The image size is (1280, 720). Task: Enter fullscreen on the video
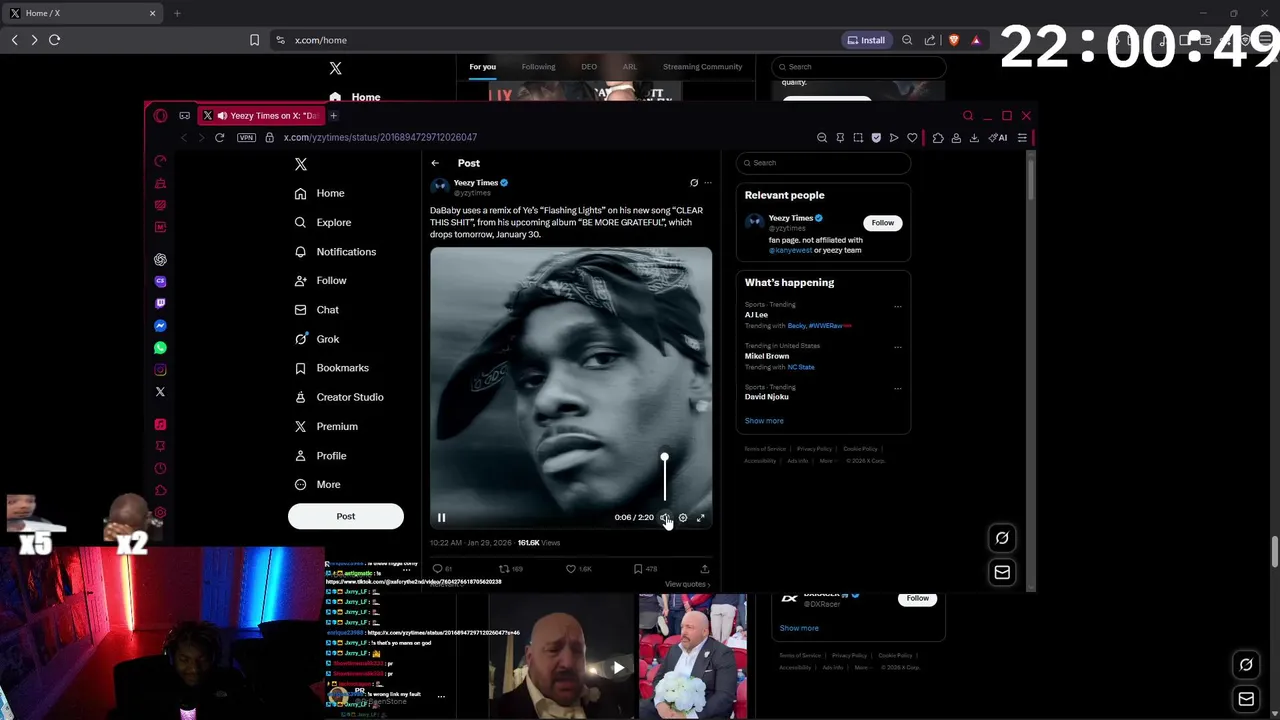pos(700,517)
